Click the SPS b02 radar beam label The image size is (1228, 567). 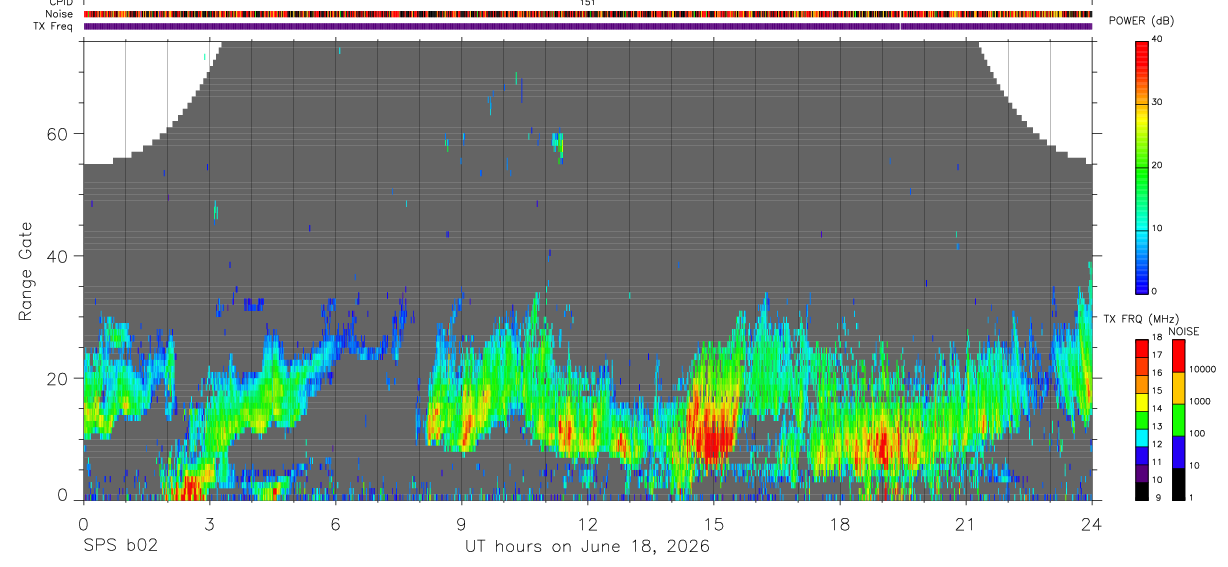click(x=119, y=546)
